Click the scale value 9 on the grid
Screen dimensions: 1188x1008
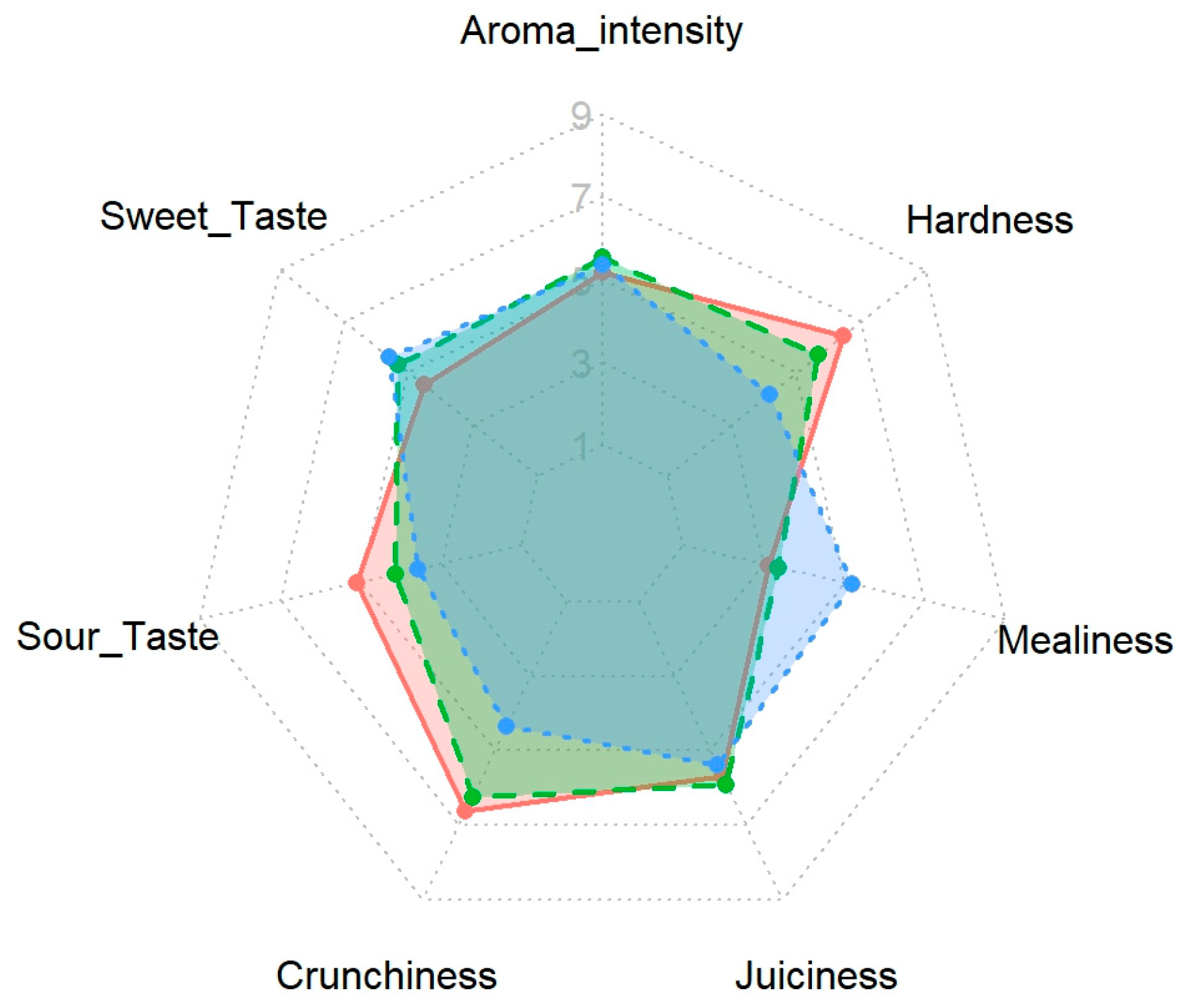(581, 116)
